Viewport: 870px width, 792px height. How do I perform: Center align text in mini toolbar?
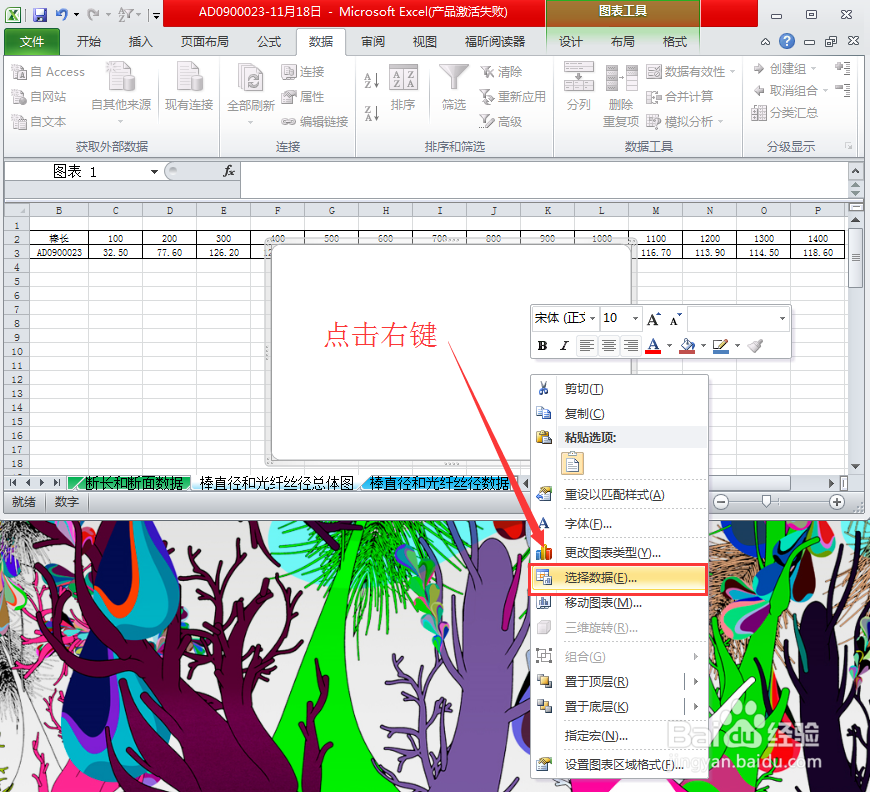click(x=609, y=346)
